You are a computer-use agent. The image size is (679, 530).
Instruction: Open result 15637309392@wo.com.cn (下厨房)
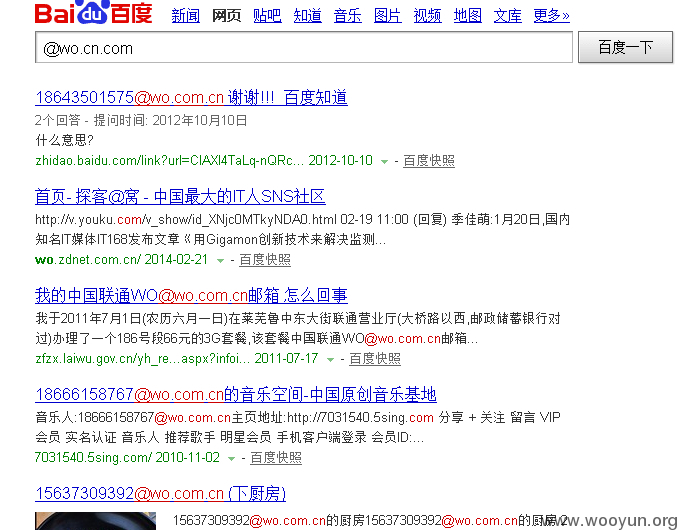click(x=160, y=493)
